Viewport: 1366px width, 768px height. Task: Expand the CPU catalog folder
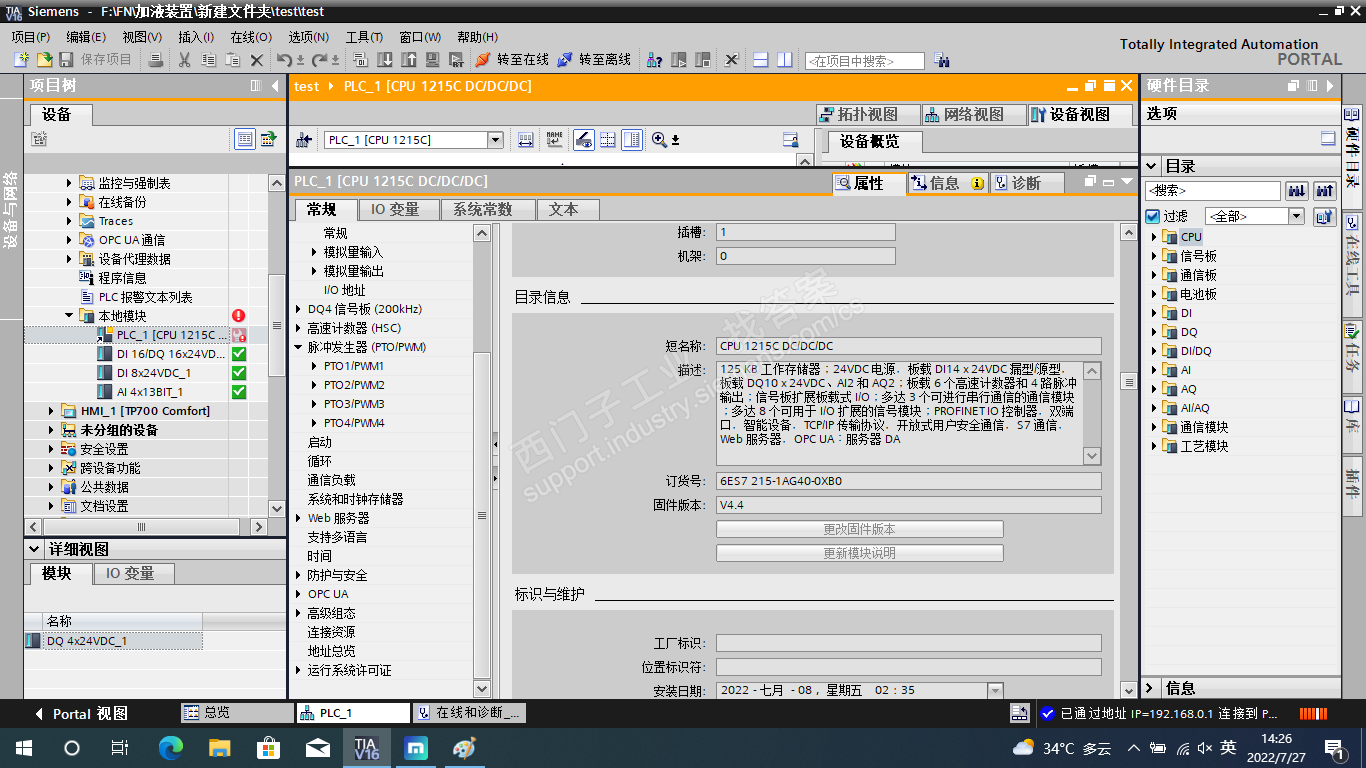(1153, 237)
